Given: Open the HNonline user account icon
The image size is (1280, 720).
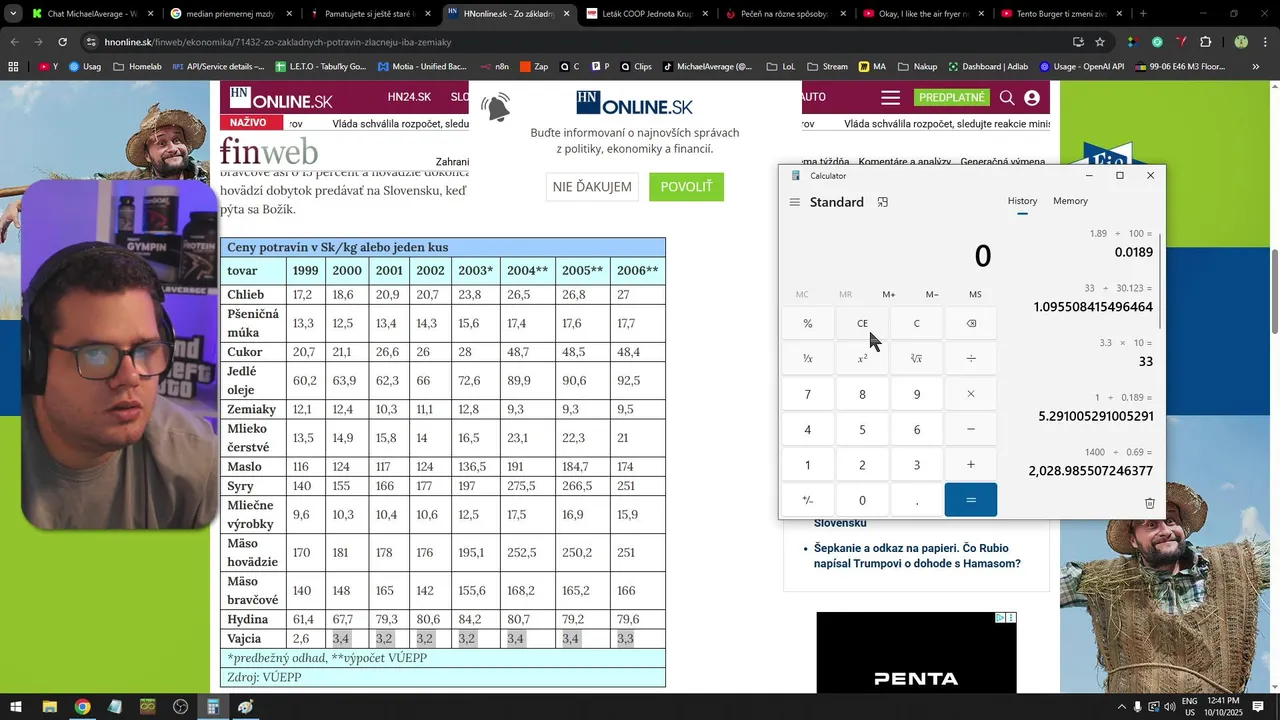Looking at the screenshot, I should coord(1032,98).
